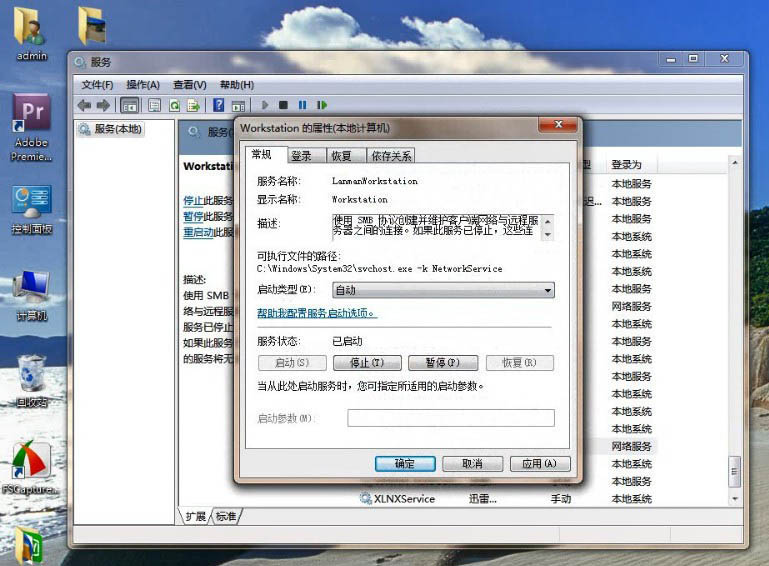Open 查看(V) menu
Screen dimensions: 769x566
(189, 85)
